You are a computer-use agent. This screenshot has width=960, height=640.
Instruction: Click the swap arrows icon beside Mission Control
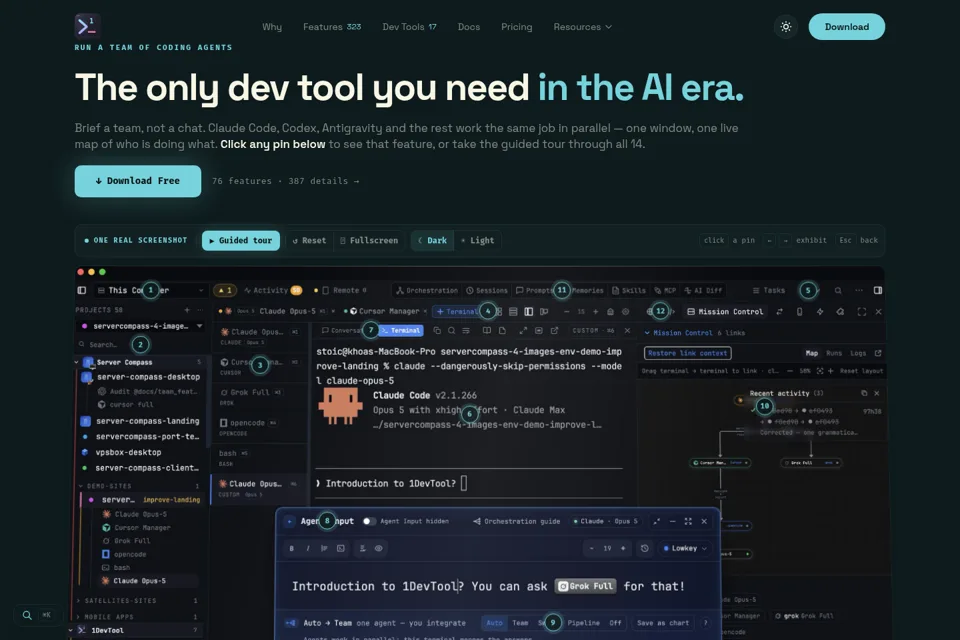click(779, 312)
